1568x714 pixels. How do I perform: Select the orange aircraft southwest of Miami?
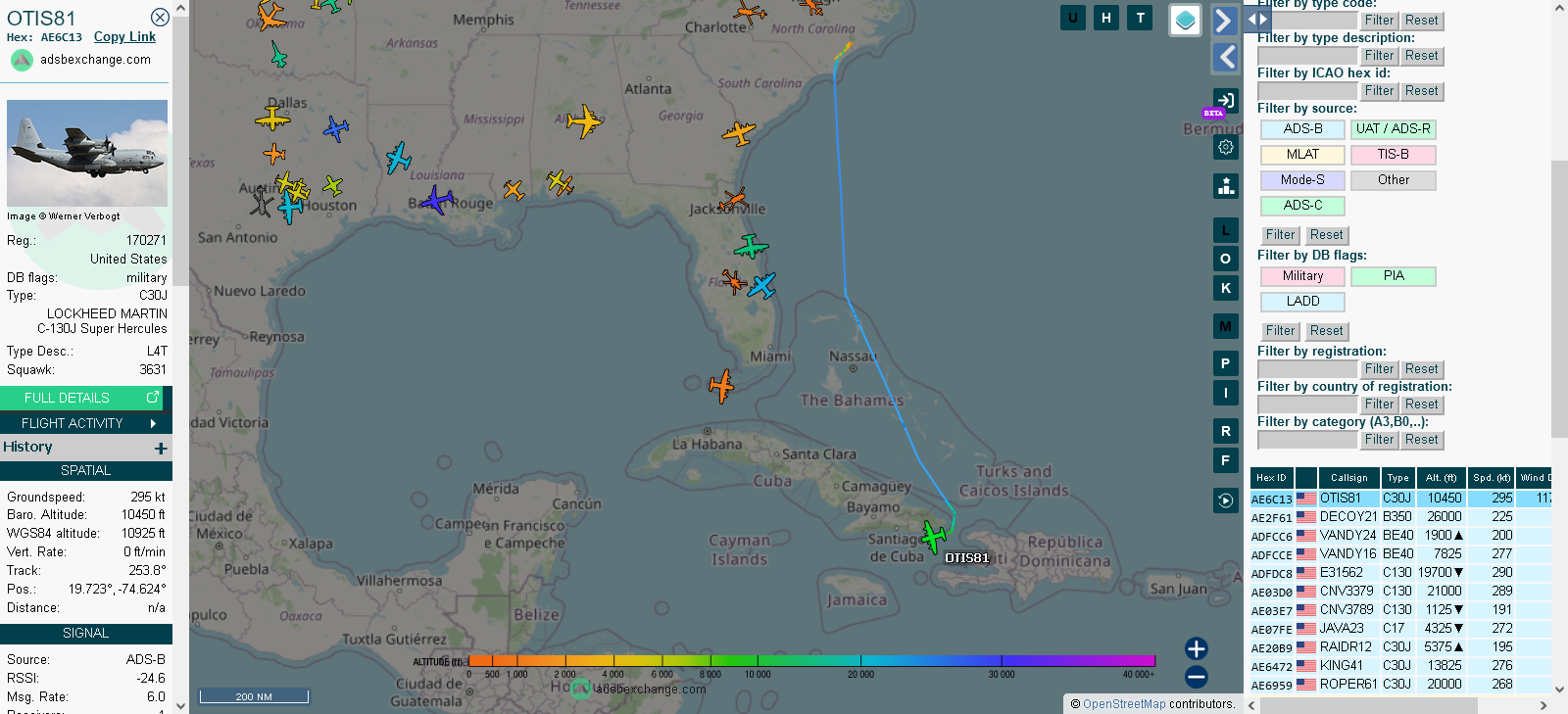pos(721,386)
